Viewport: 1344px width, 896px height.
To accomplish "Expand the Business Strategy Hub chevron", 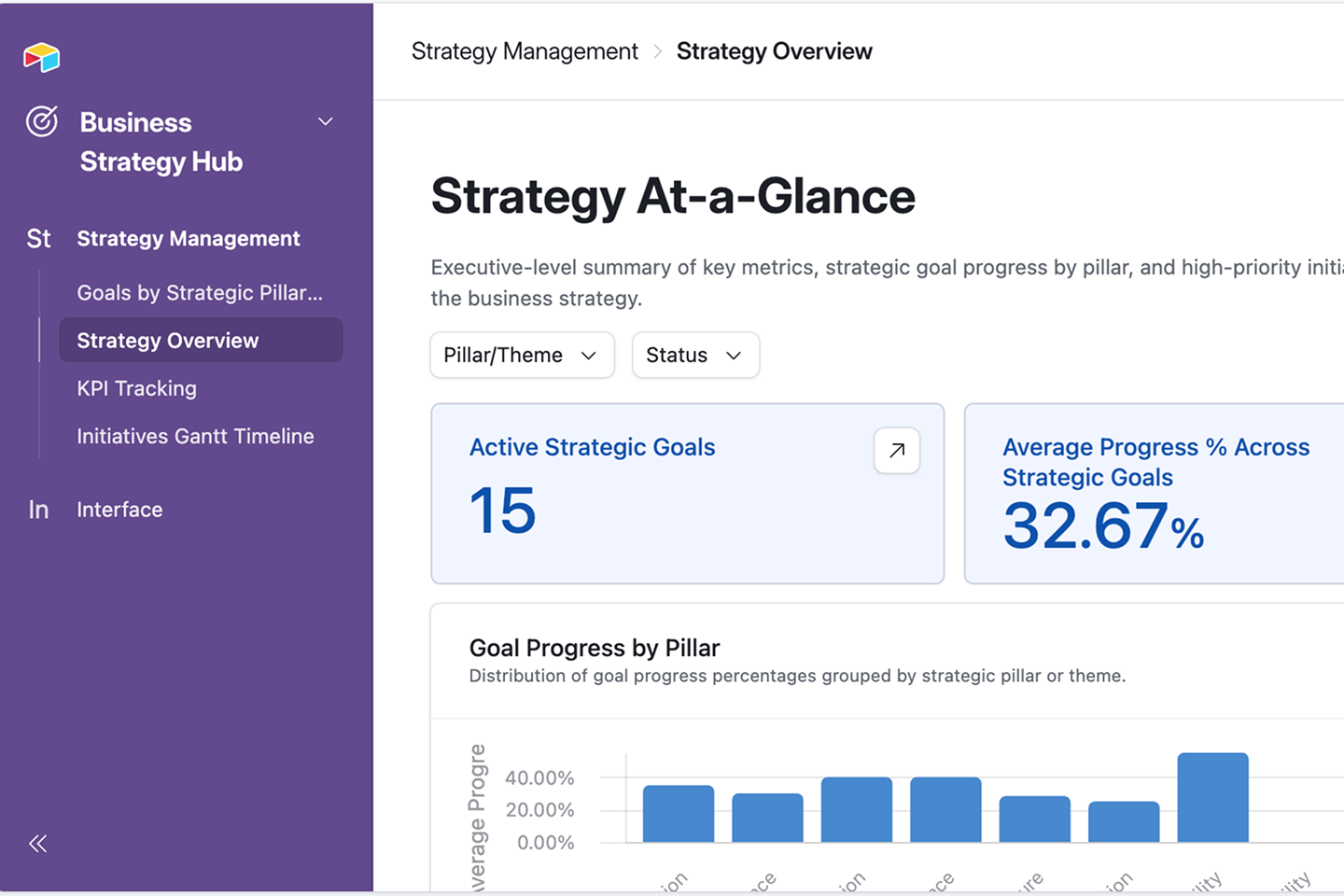I will tap(326, 121).
